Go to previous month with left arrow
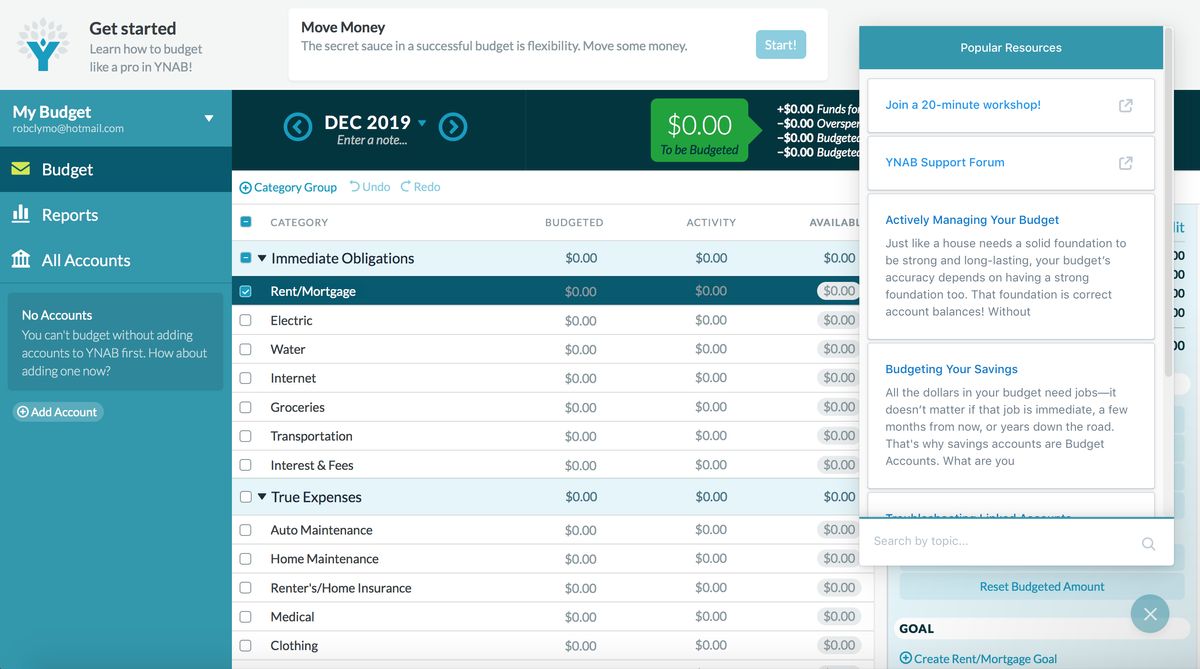The height and width of the screenshot is (669, 1200). pos(297,127)
